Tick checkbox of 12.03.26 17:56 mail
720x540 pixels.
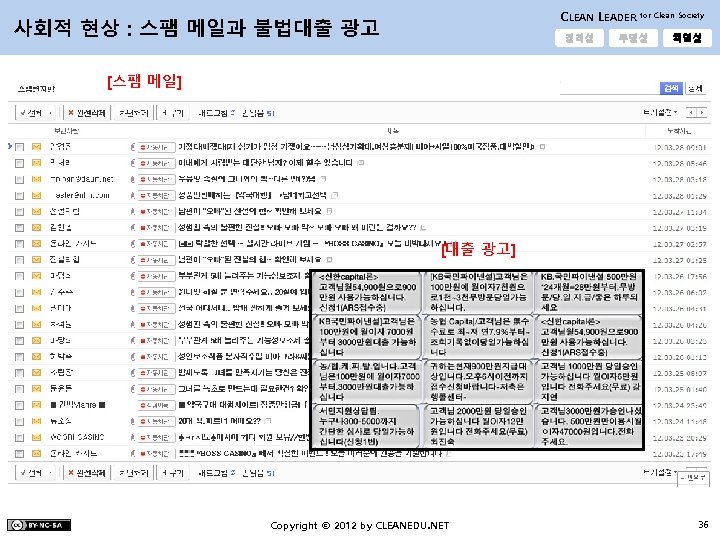(19, 276)
